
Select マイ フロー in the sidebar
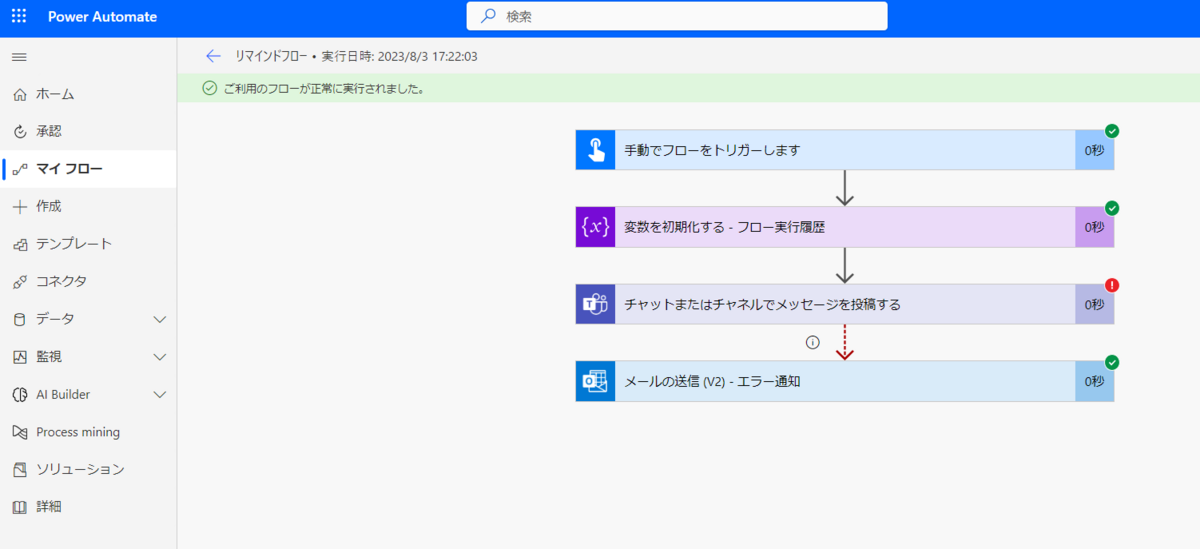point(88,169)
